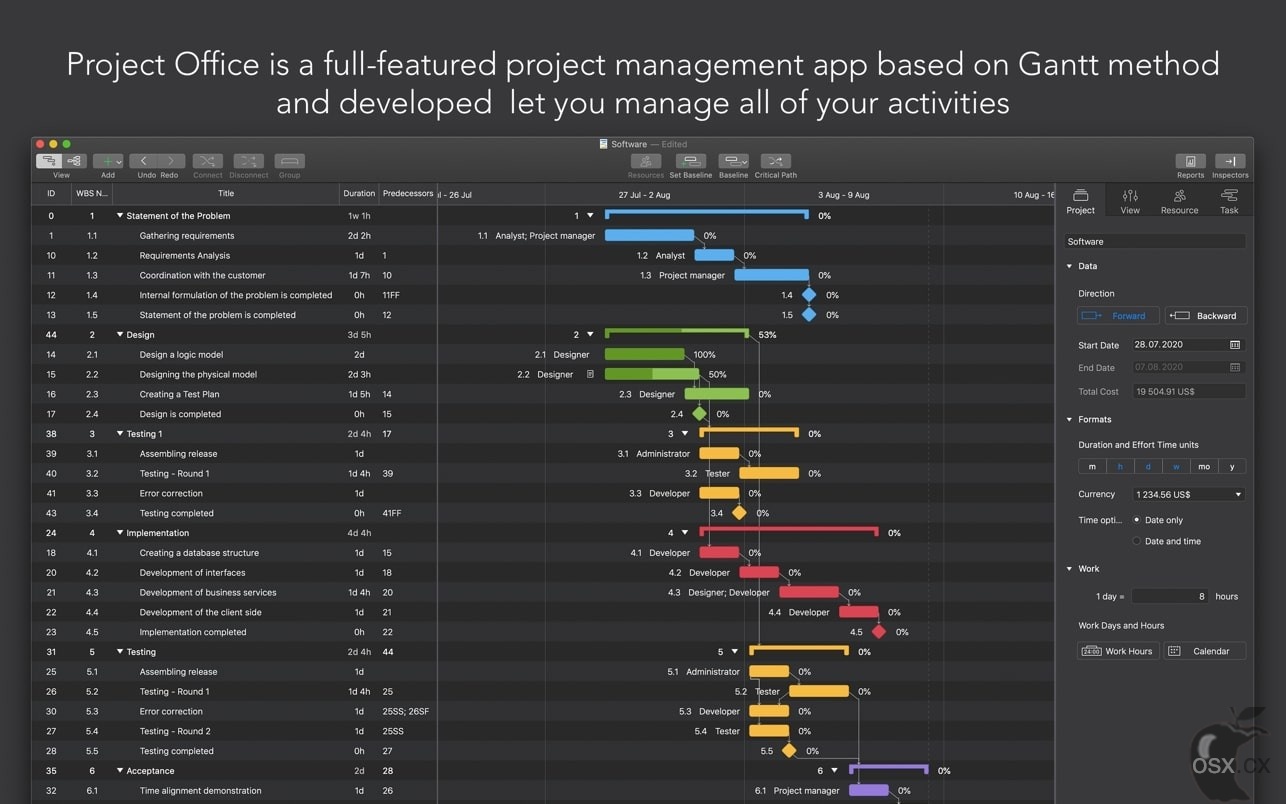Viewport: 1286px width, 804px height.
Task: Open the Reports icon
Action: pyautogui.click(x=1190, y=161)
